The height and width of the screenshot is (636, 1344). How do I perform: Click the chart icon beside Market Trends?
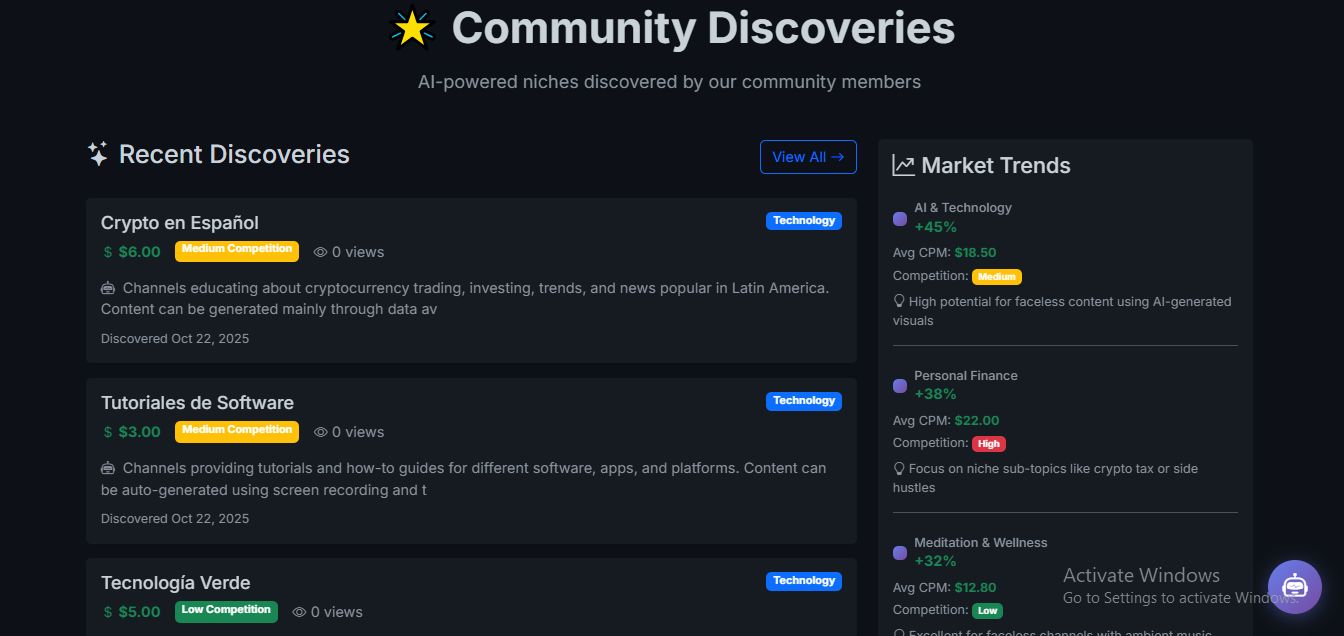[x=903, y=166]
